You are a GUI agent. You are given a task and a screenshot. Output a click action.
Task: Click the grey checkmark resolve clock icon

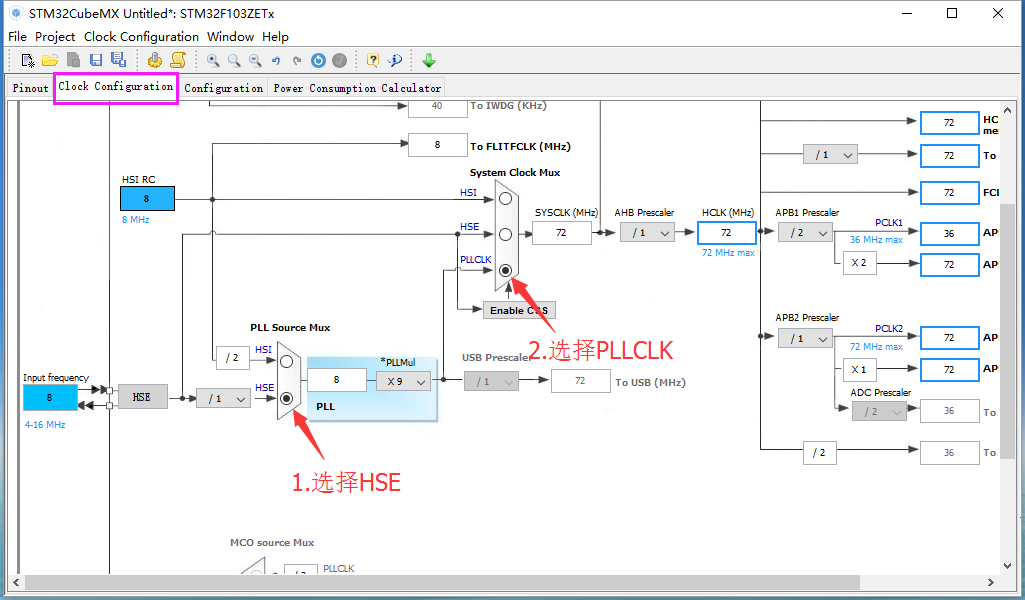pyautogui.click(x=339, y=61)
